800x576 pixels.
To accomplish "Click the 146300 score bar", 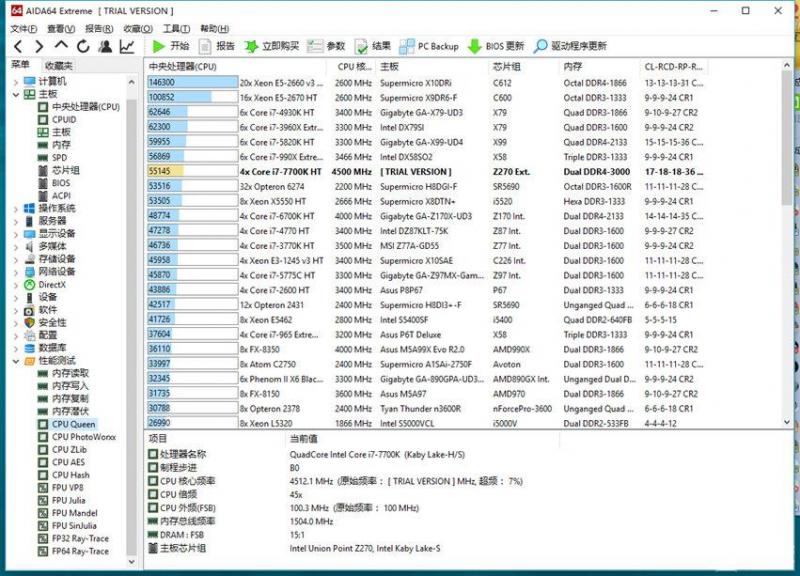I will pyautogui.click(x=192, y=83).
